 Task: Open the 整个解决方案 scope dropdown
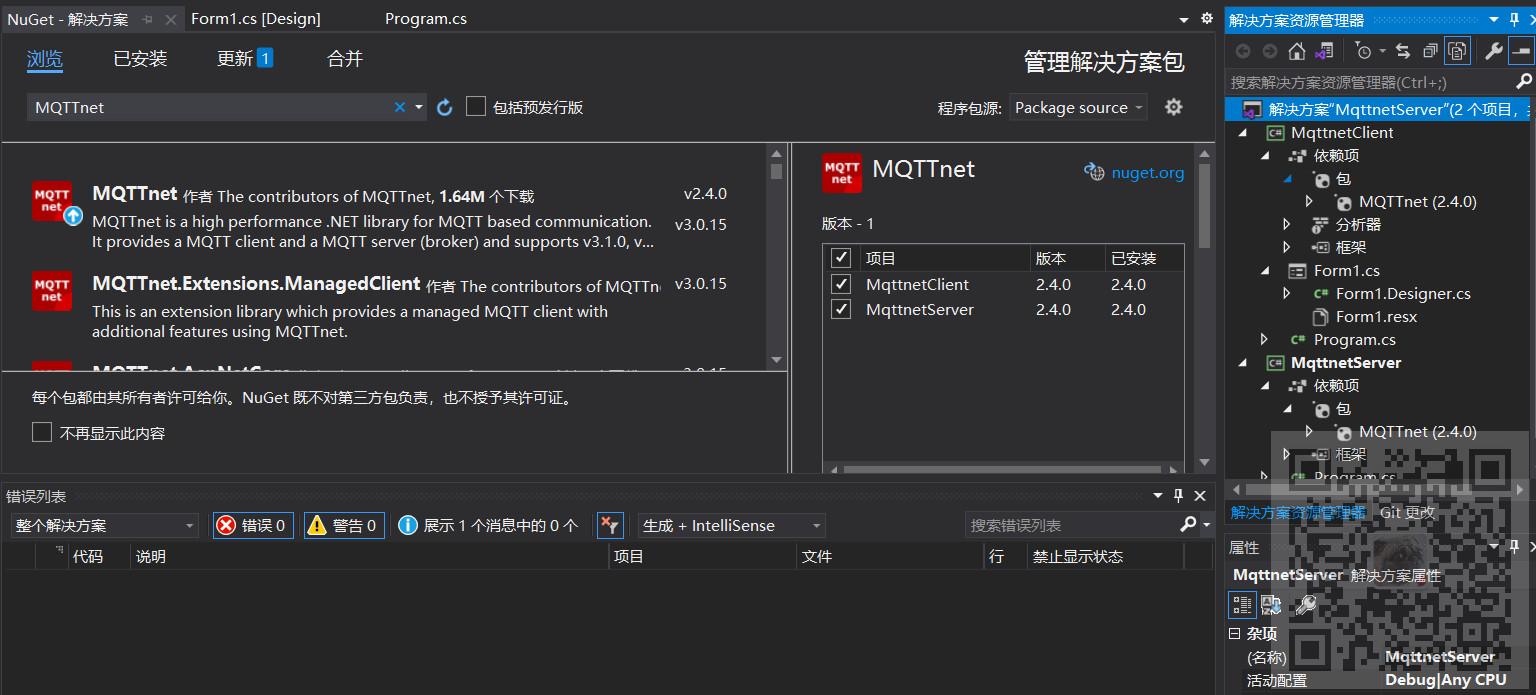click(x=105, y=525)
